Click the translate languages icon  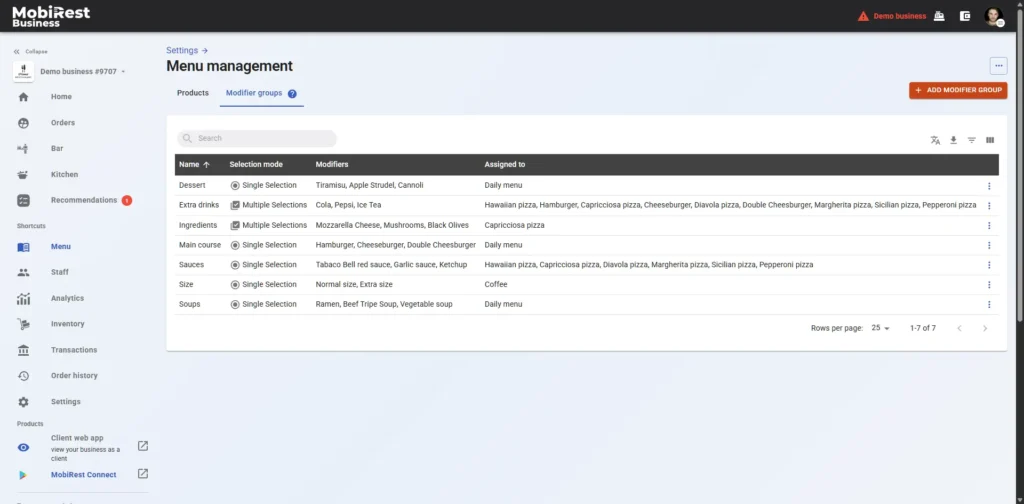click(x=935, y=140)
